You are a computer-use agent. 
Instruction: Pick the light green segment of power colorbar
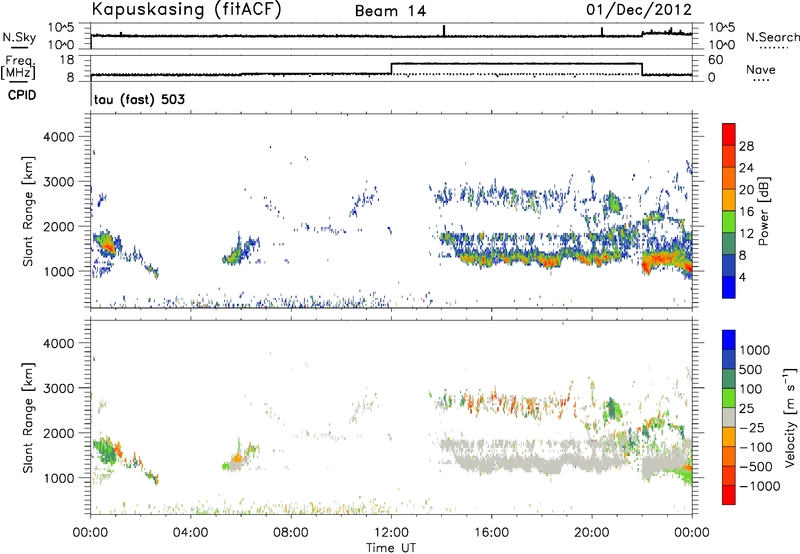coord(729,221)
